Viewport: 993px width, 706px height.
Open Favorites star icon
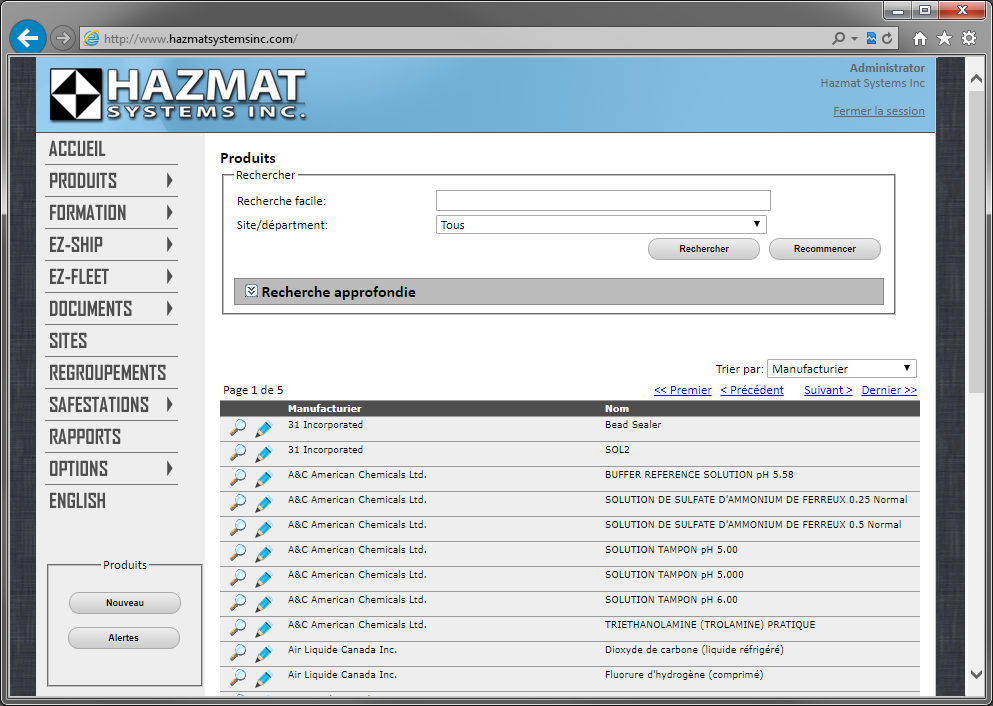[944, 39]
